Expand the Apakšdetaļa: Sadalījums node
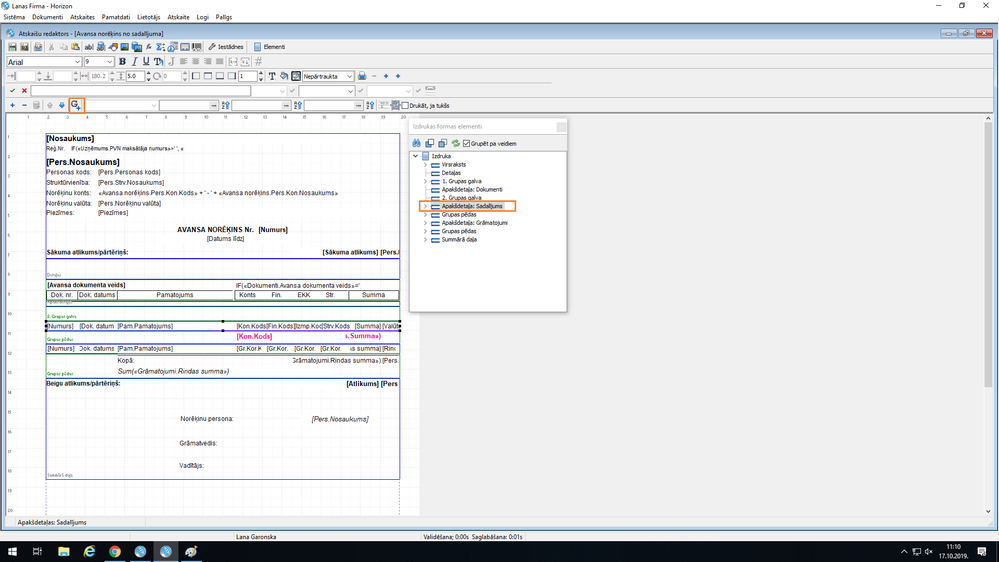The width and height of the screenshot is (999, 562). click(426, 206)
